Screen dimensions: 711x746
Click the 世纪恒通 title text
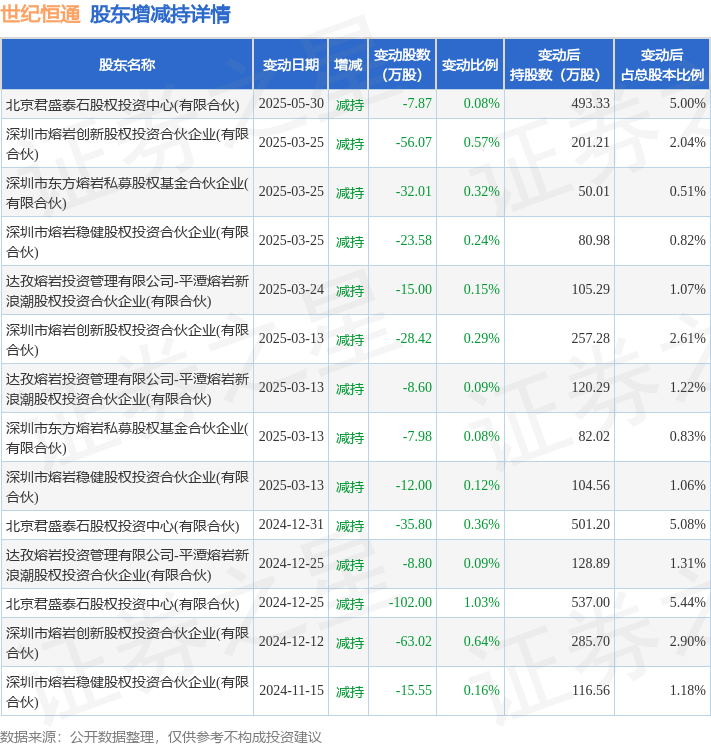pos(40,14)
